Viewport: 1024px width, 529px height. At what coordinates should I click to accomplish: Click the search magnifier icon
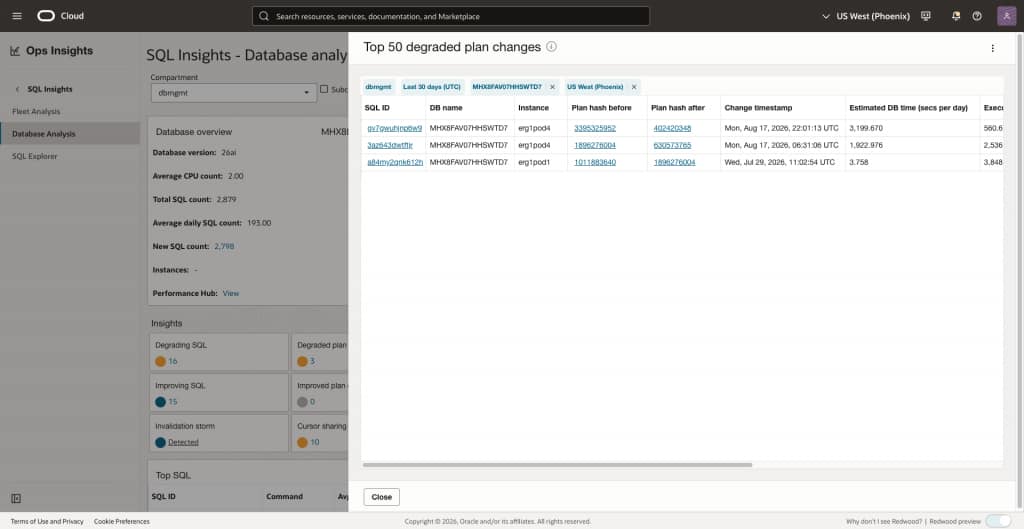click(264, 16)
